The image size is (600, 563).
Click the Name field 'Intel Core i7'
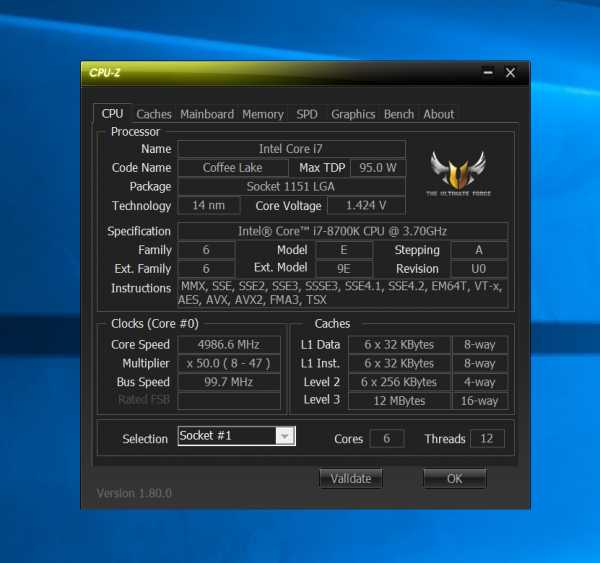pyautogui.click(x=291, y=149)
